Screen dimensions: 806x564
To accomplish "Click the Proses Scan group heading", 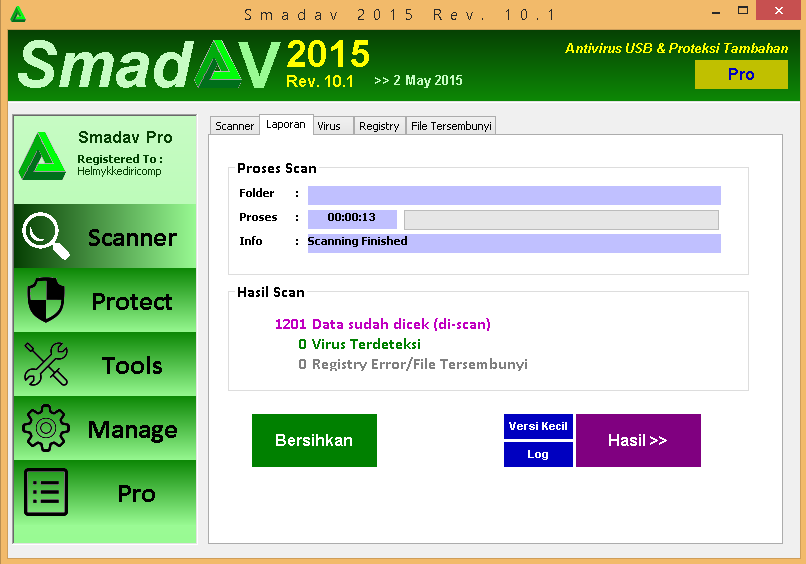I will coord(277,168).
